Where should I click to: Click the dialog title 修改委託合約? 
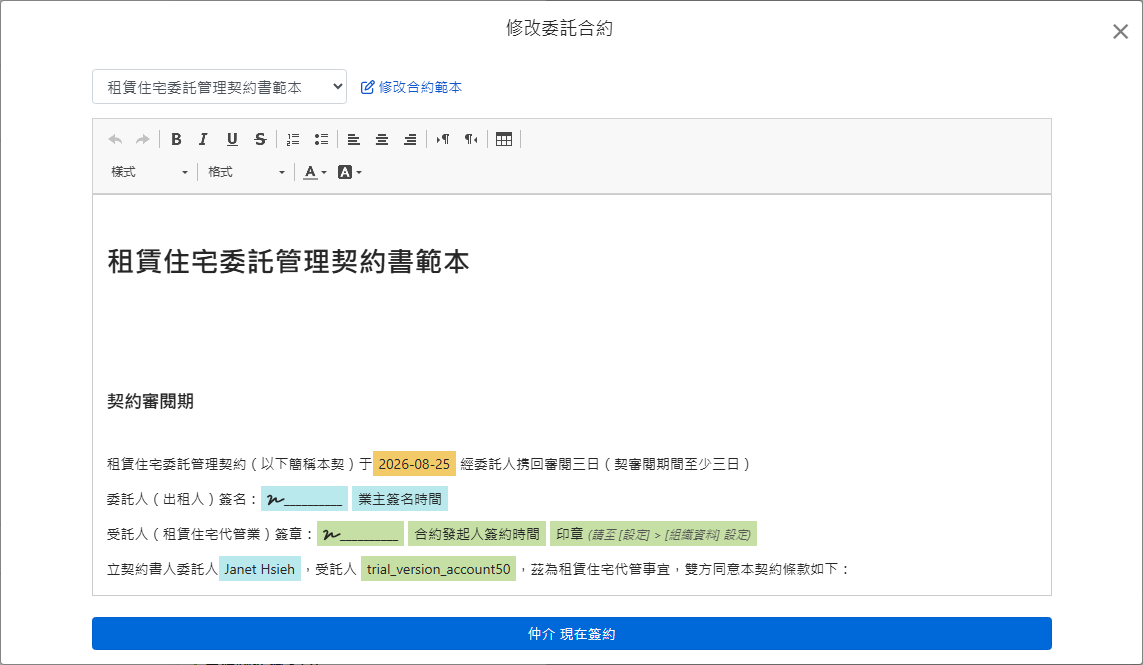click(560, 28)
